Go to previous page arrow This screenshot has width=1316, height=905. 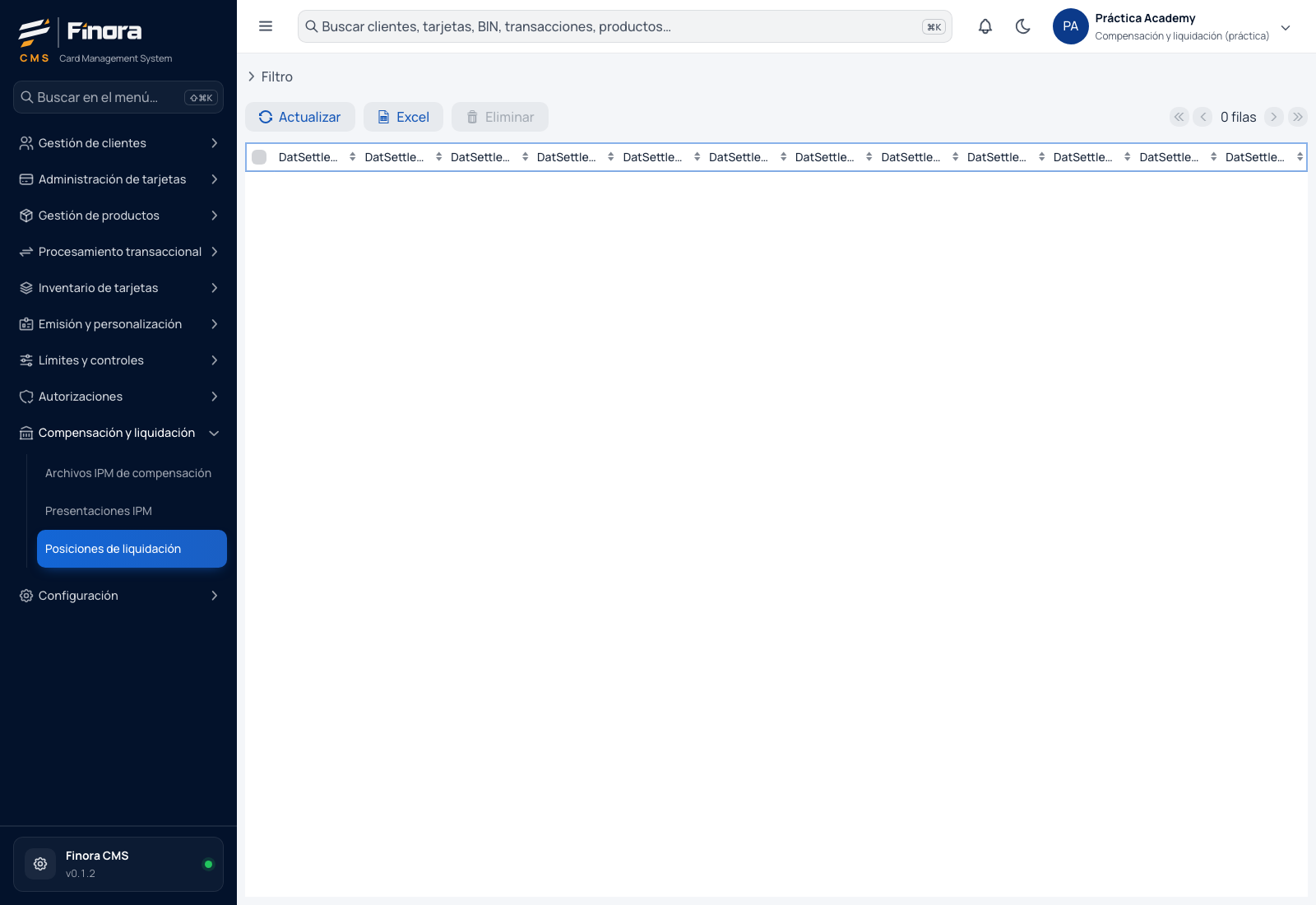(1202, 117)
